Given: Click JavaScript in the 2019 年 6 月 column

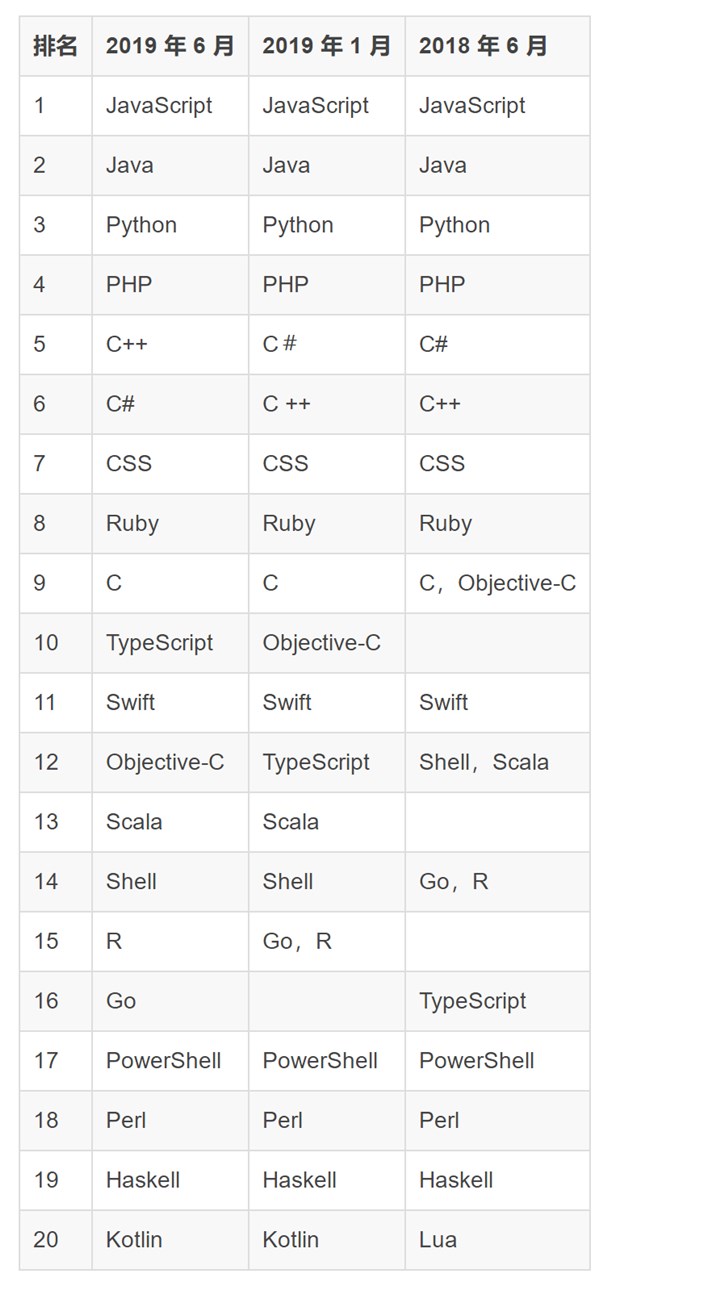Looking at the screenshot, I should pos(159,106).
